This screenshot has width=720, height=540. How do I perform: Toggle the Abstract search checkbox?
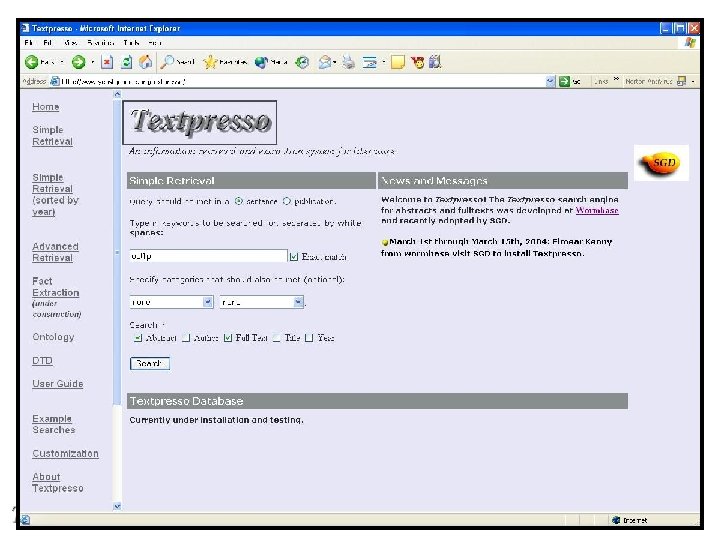click(138, 338)
